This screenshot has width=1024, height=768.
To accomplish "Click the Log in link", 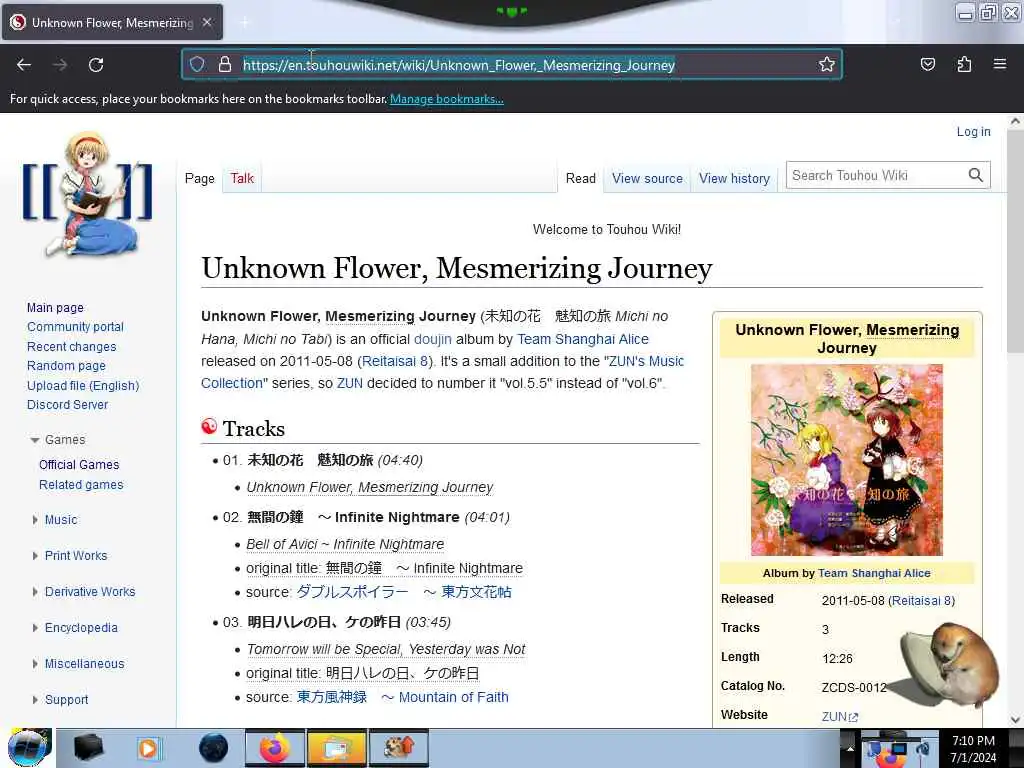I will click(973, 132).
